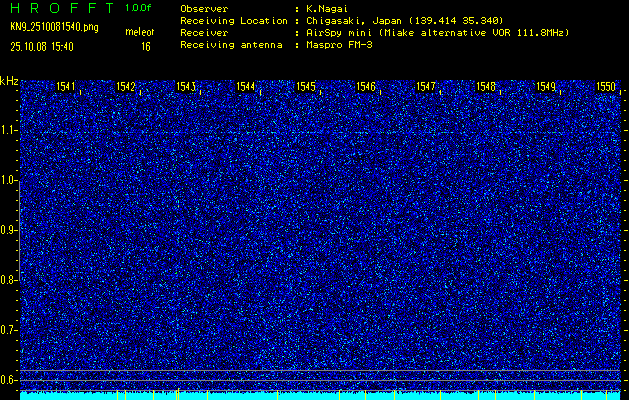Select the Maspro FM-3 antenna text
Screen dimensions: 629x400
[x=340, y=44]
